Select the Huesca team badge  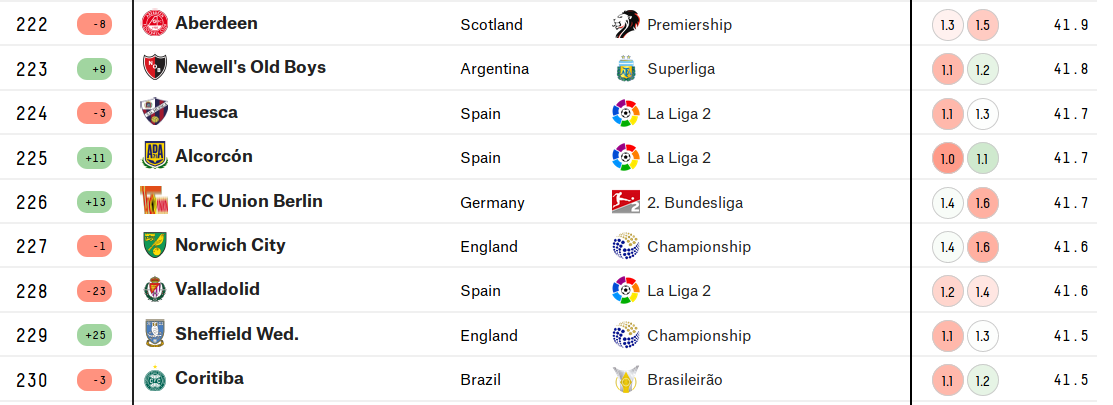point(155,112)
